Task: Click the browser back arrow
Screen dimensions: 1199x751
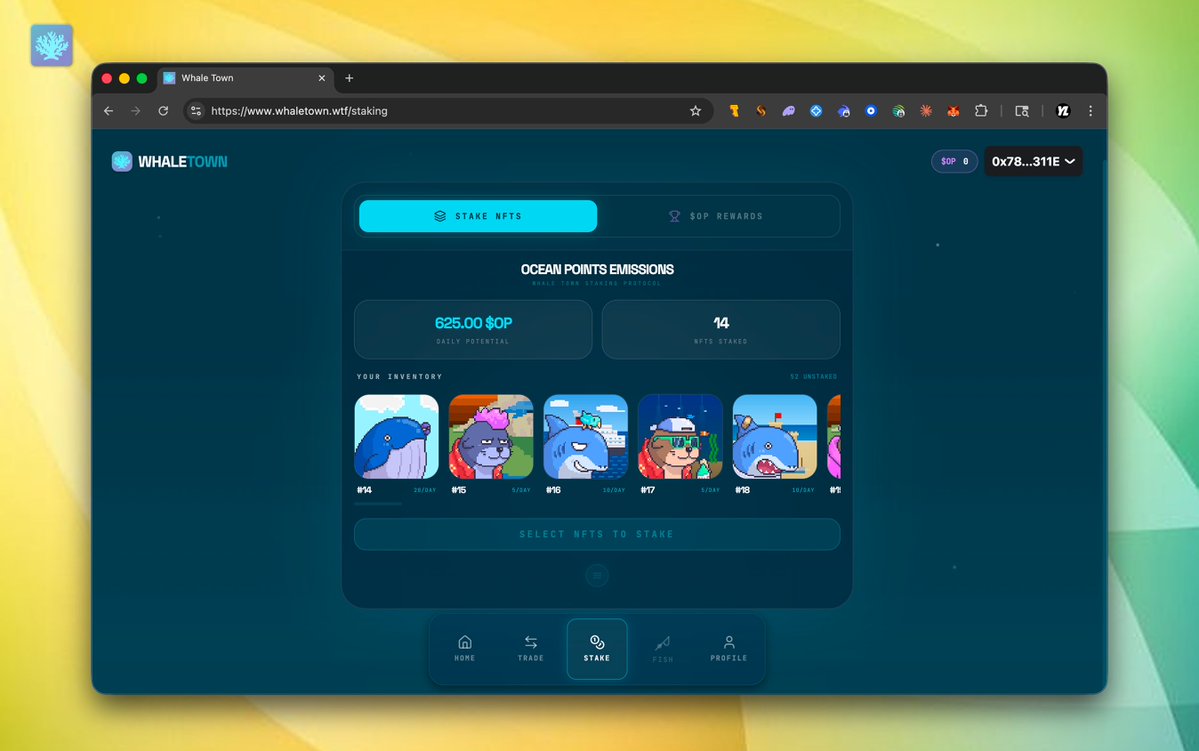Action: 109,111
